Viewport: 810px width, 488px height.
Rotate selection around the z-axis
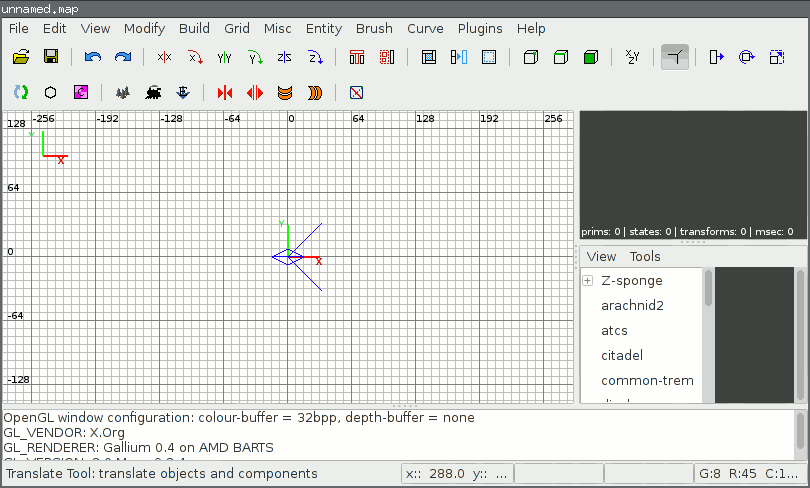(315, 57)
